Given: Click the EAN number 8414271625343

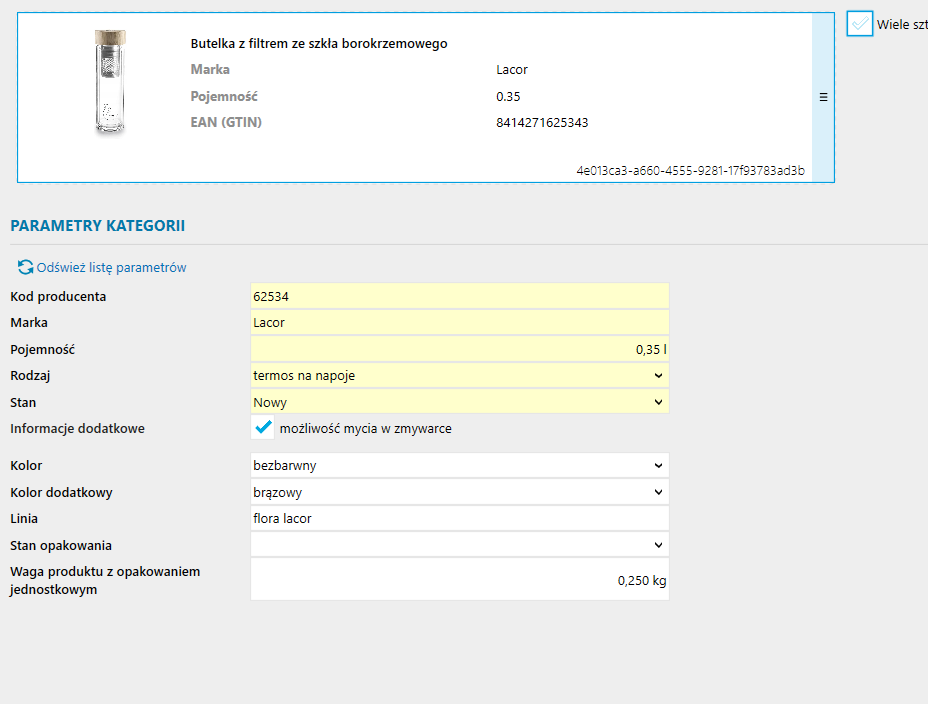Looking at the screenshot, I should tap(542, 123).
